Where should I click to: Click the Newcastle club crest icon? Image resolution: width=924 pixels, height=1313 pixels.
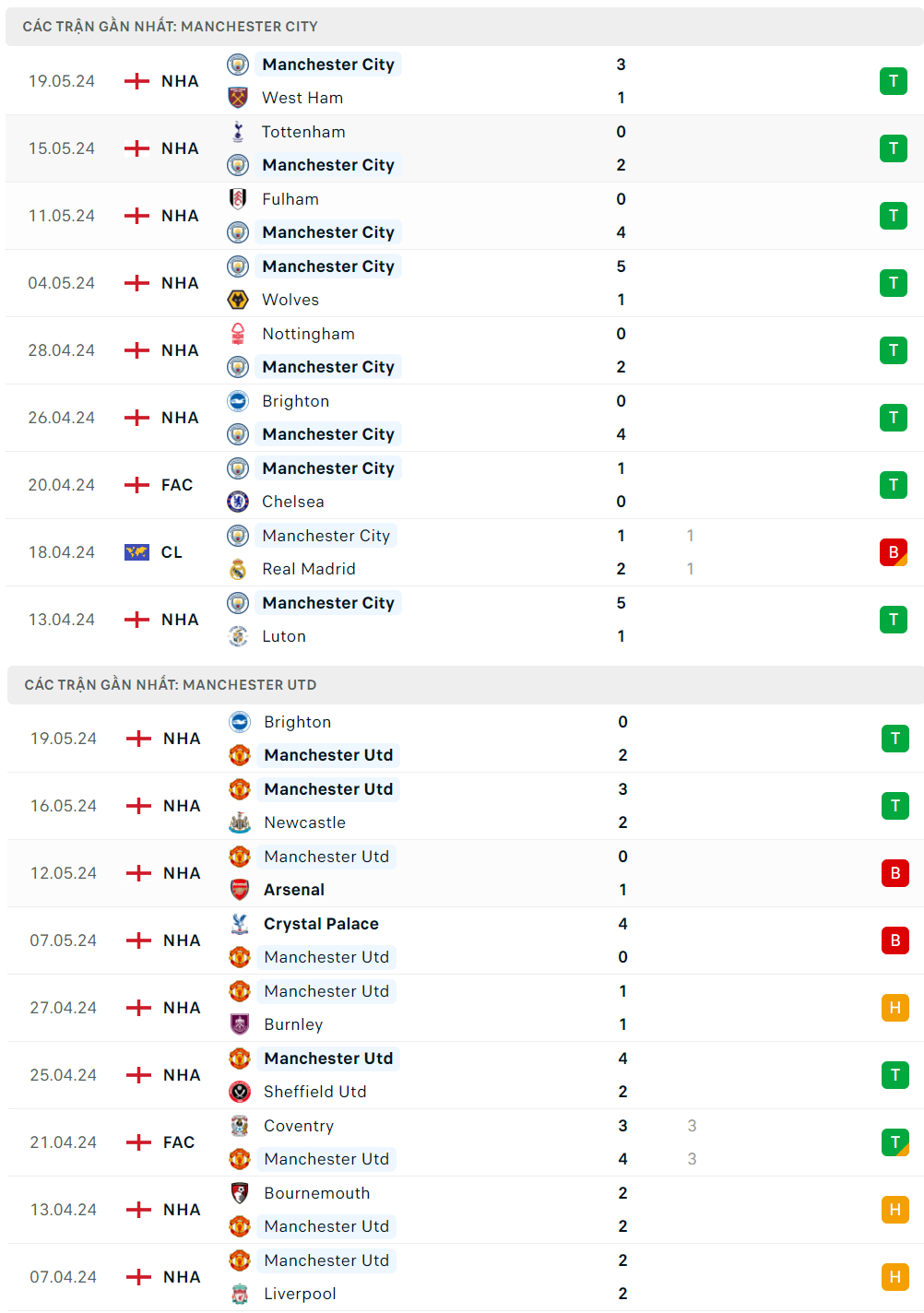click(x=240, y=822)
